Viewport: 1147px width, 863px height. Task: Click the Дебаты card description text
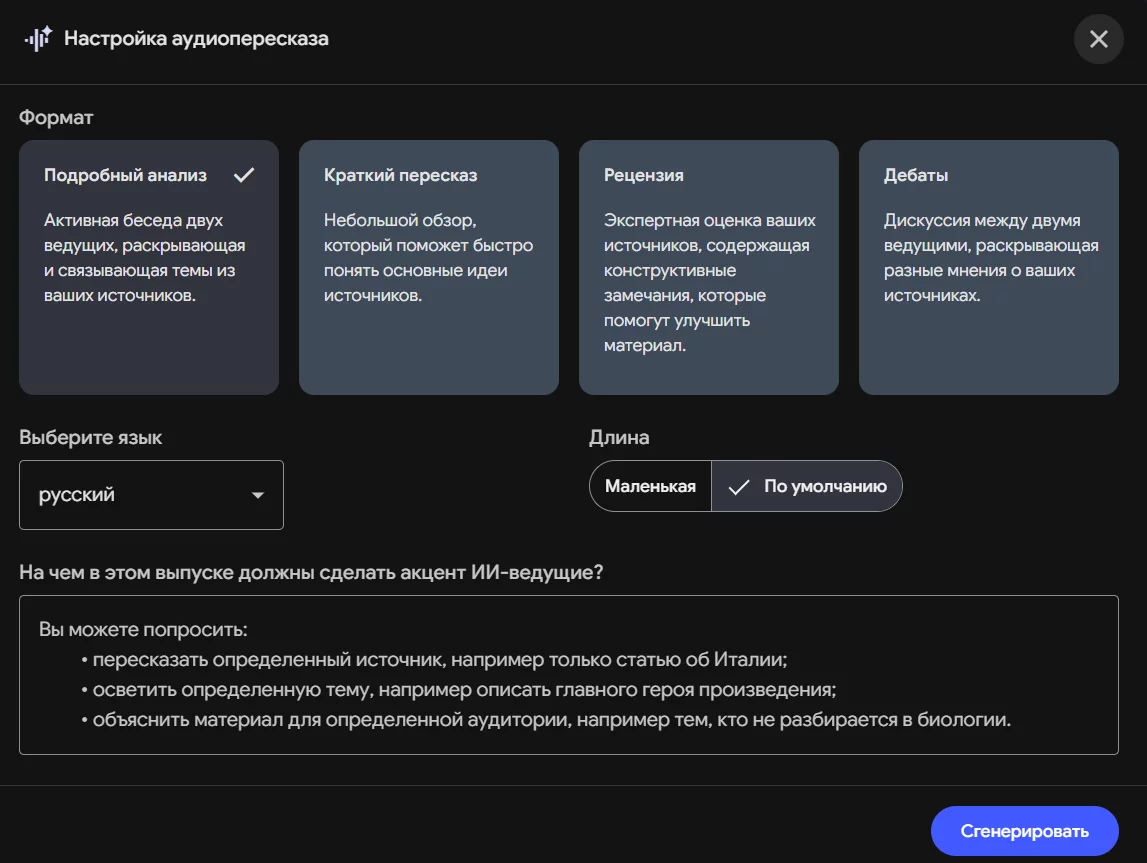990,257
